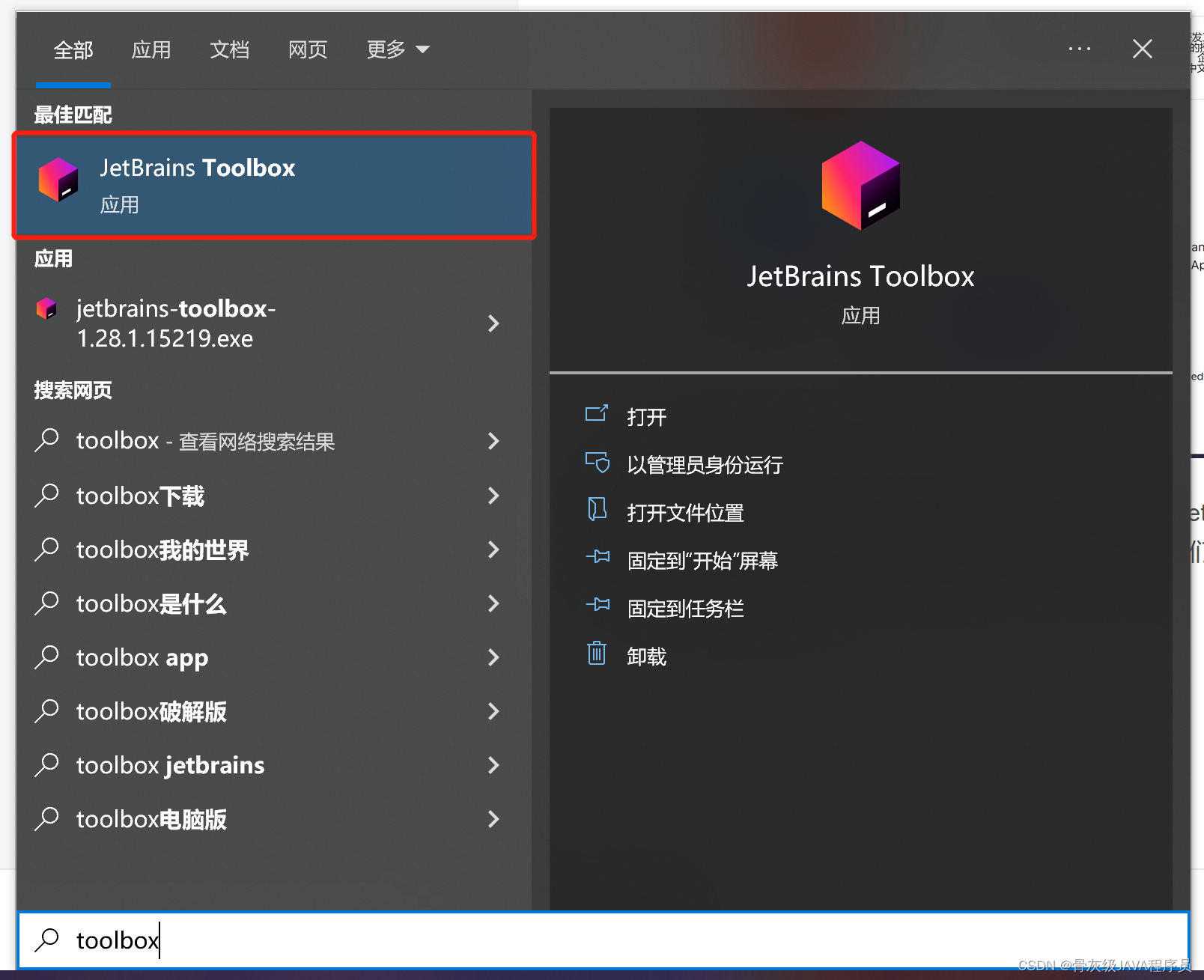Click search icon beside toolbox下载
The height and width of the screenshot is (980, 1204).
[47, 495]
